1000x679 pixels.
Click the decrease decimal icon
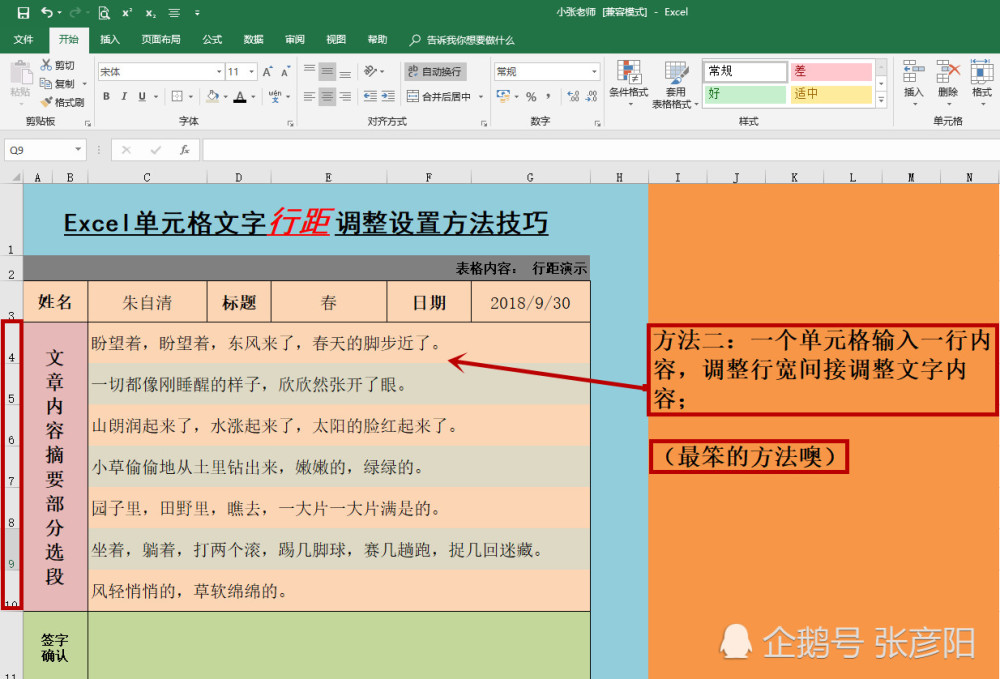click(592, 96)
